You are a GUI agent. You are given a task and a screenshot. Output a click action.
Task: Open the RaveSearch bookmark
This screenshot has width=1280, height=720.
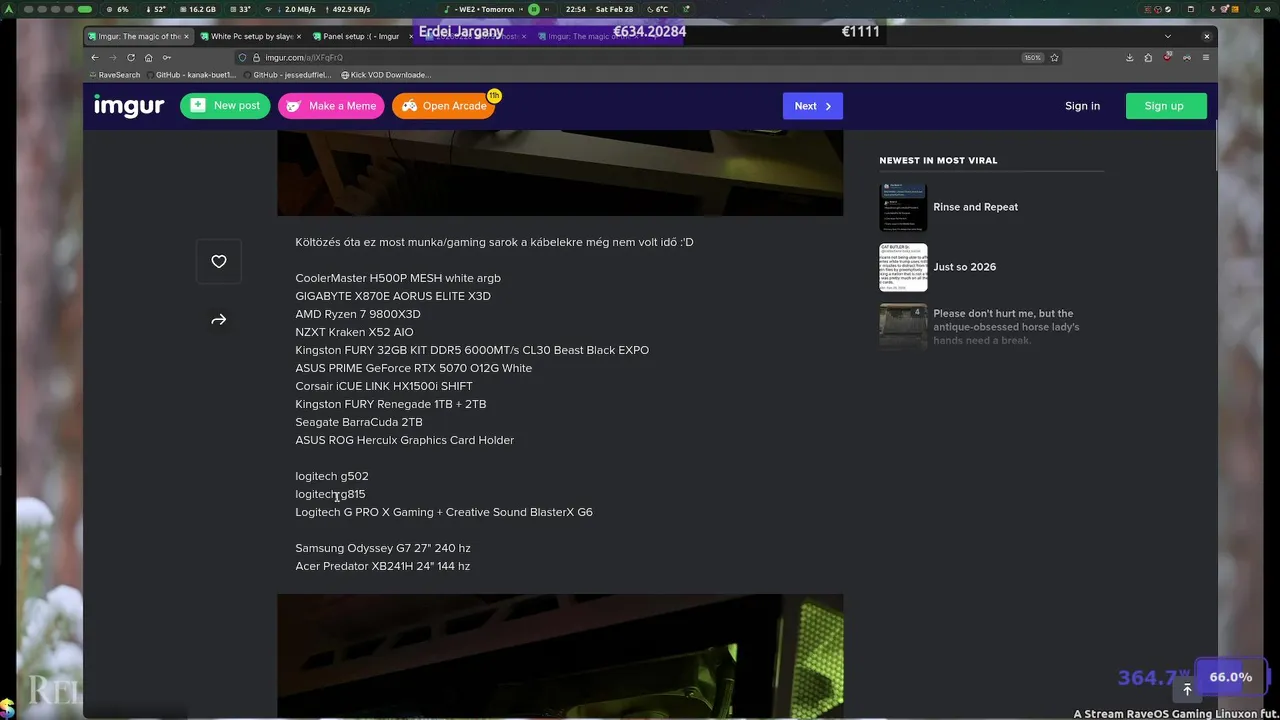[115, 75]
